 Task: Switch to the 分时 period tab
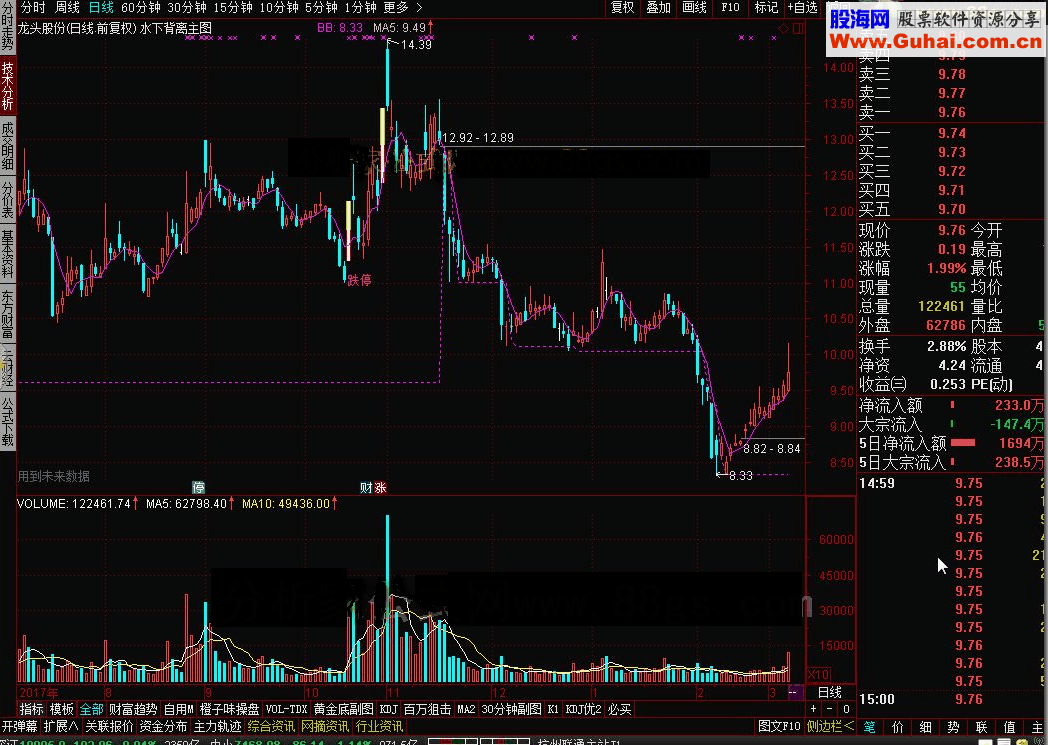click(x=33, y=7)
